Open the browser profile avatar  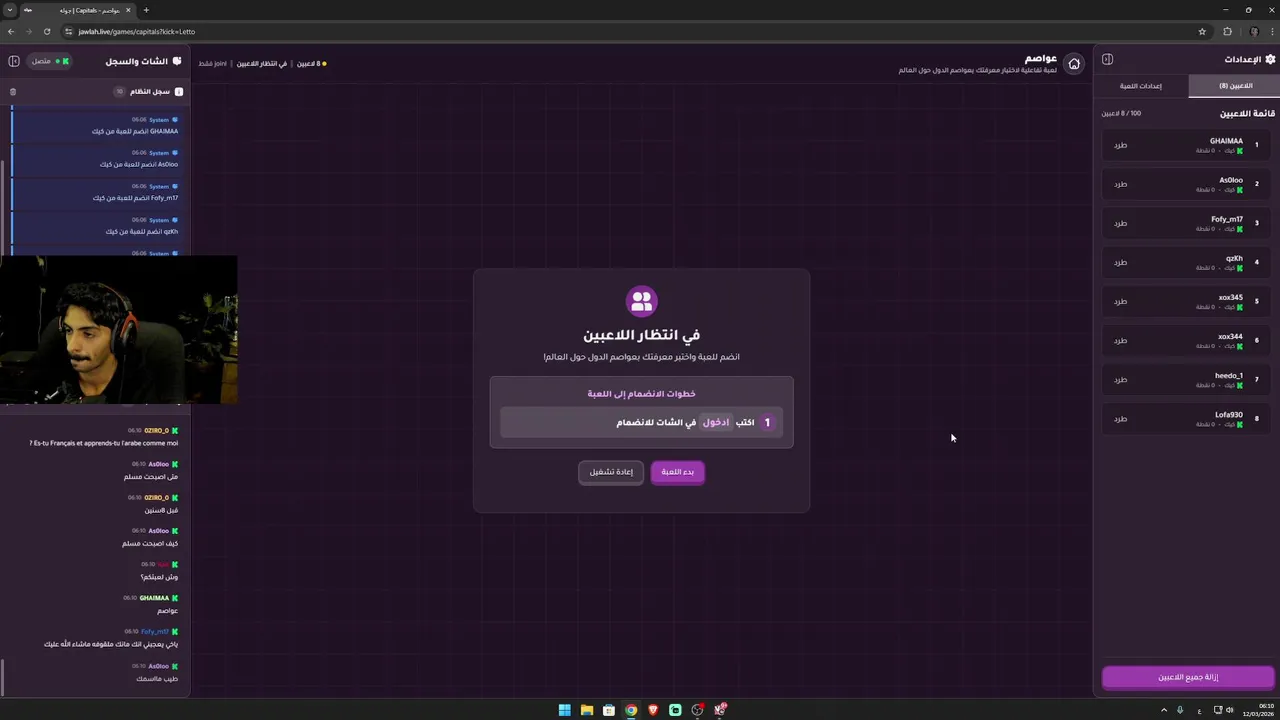[x=1254, y=31]
